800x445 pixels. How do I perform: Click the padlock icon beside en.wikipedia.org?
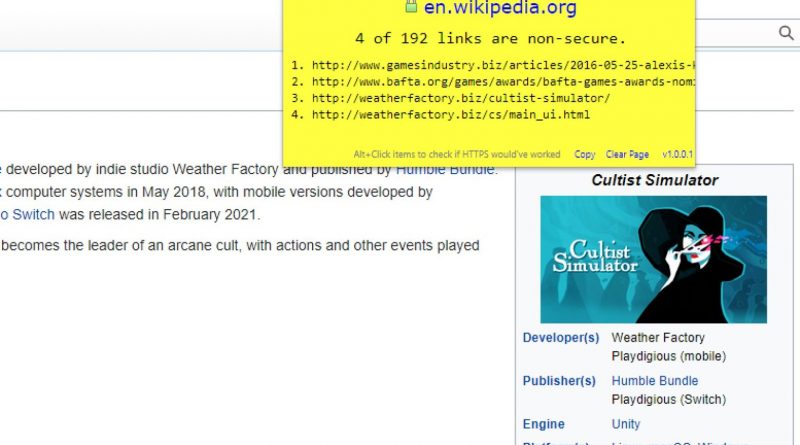[x=410, y=9]
